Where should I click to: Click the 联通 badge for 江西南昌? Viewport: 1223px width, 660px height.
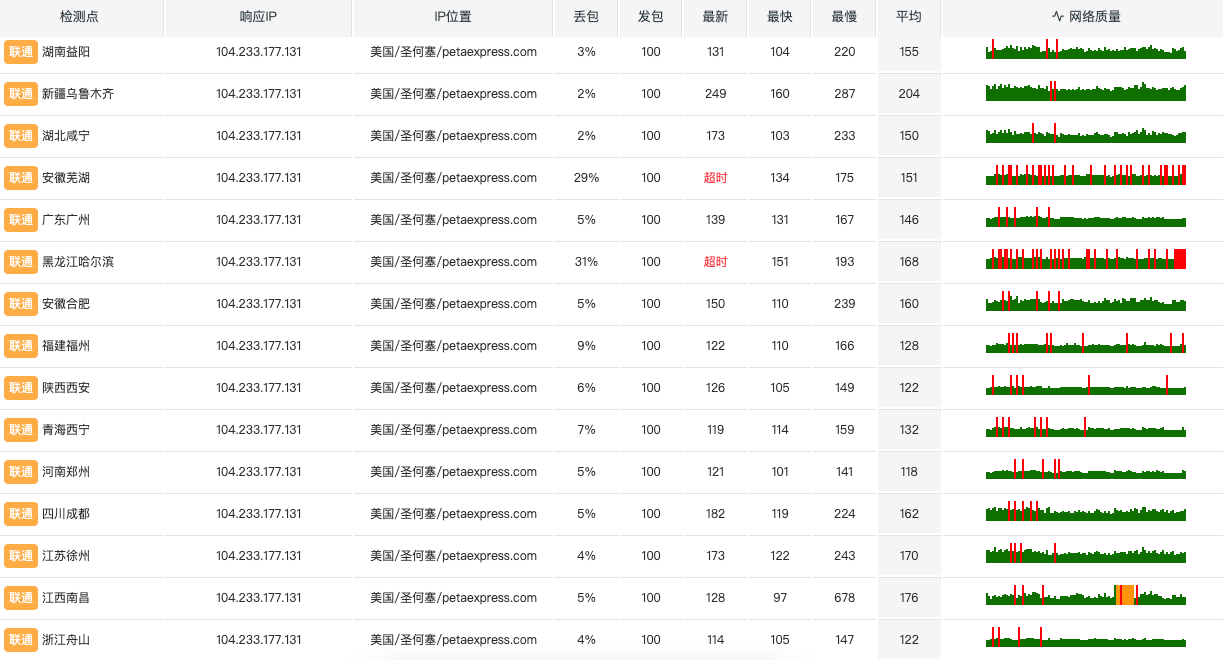click(x=20, y=598)
